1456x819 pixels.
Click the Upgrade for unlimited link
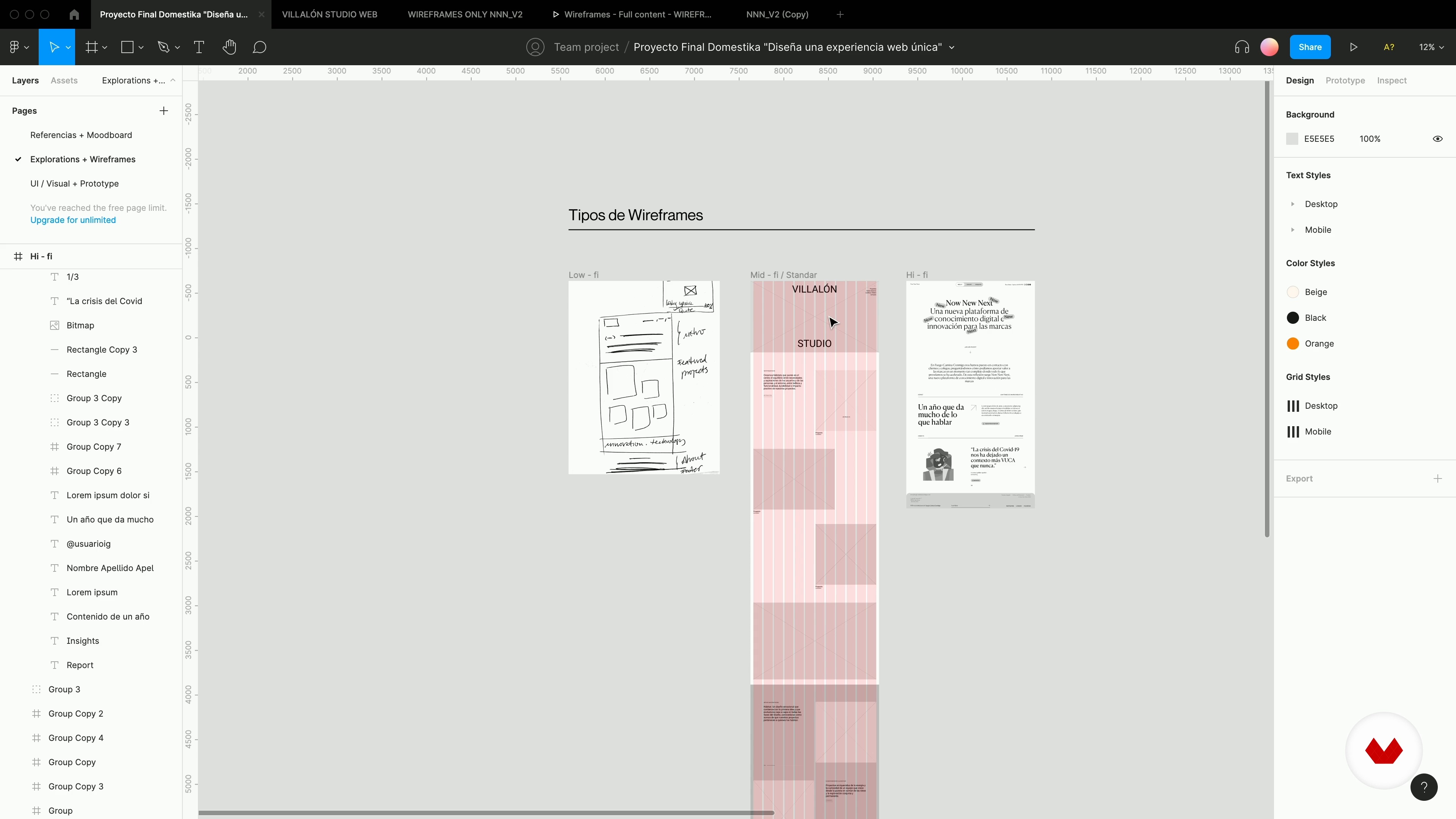(x=73, y=220)
